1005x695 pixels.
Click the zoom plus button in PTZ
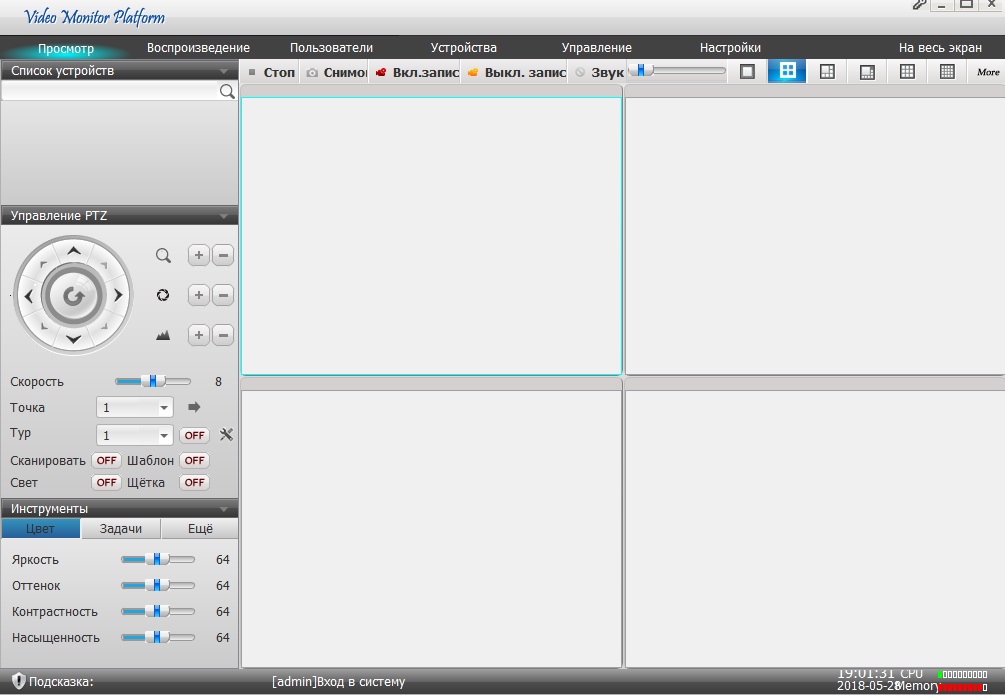(199, 256)
